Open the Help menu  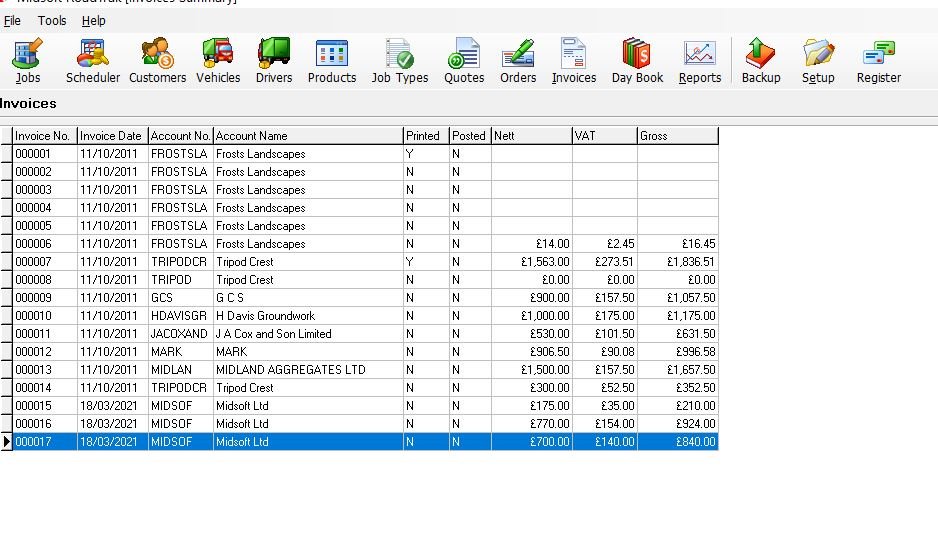pyautogui.click(x=93, y=21)
